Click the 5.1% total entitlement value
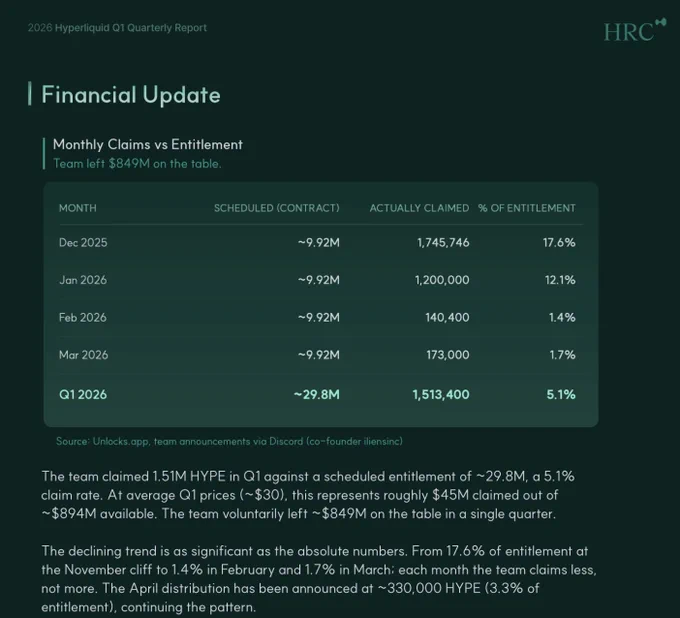Viewport: 680px width, 618px height. point(561,395)
